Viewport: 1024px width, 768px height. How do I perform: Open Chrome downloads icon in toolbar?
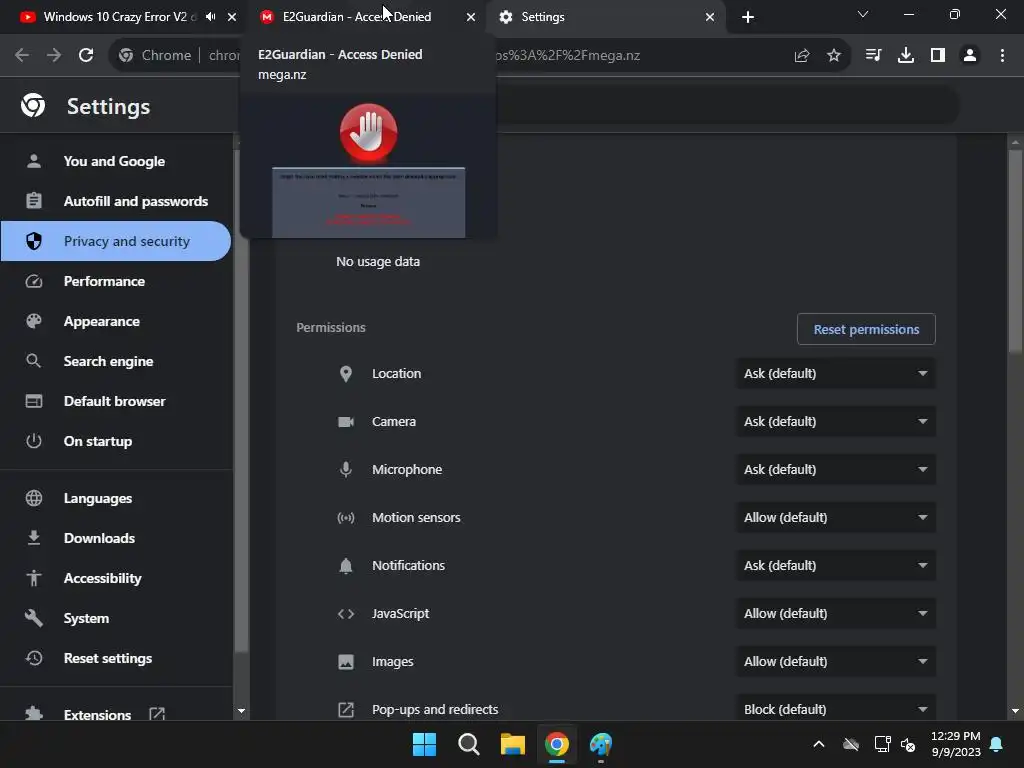(906, 56)
